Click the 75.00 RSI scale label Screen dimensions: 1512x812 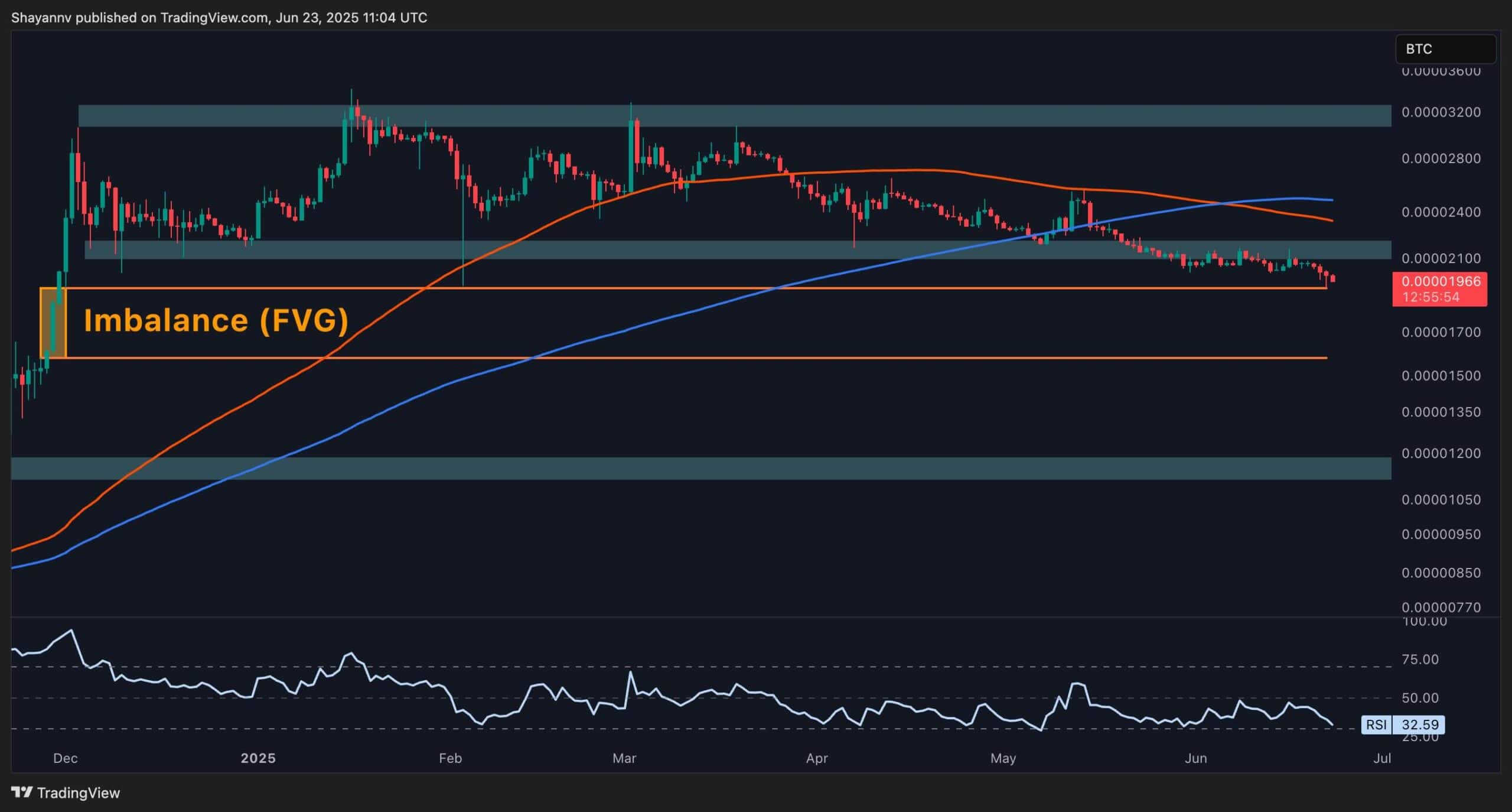coord(1420,660)
